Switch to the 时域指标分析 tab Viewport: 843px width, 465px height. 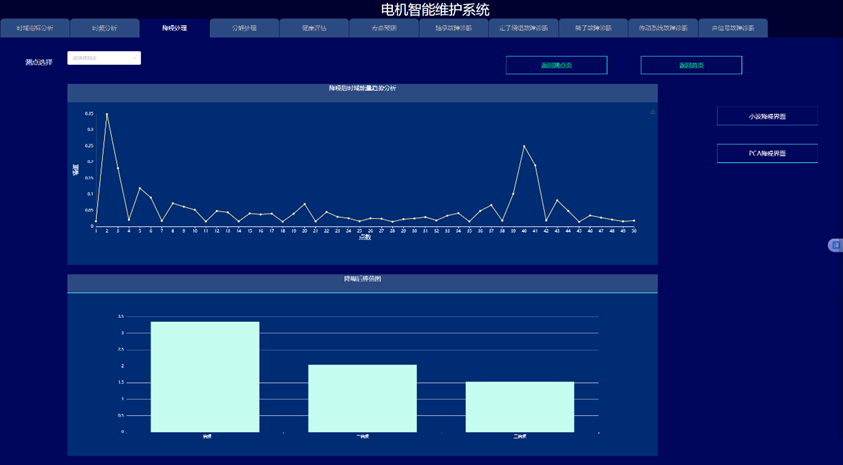click(35, 28)
